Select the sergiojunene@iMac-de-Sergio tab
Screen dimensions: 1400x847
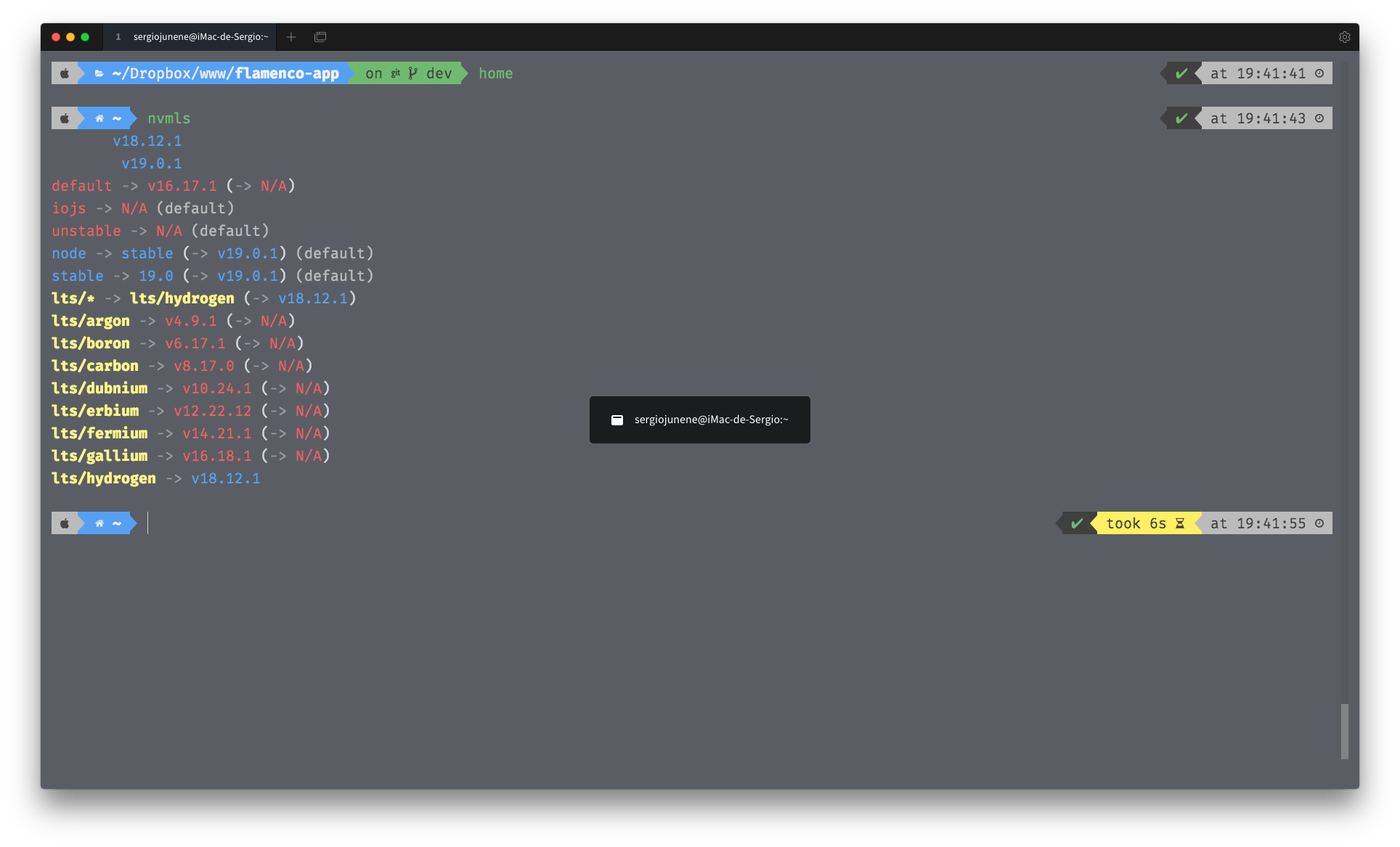pos(190,37)
